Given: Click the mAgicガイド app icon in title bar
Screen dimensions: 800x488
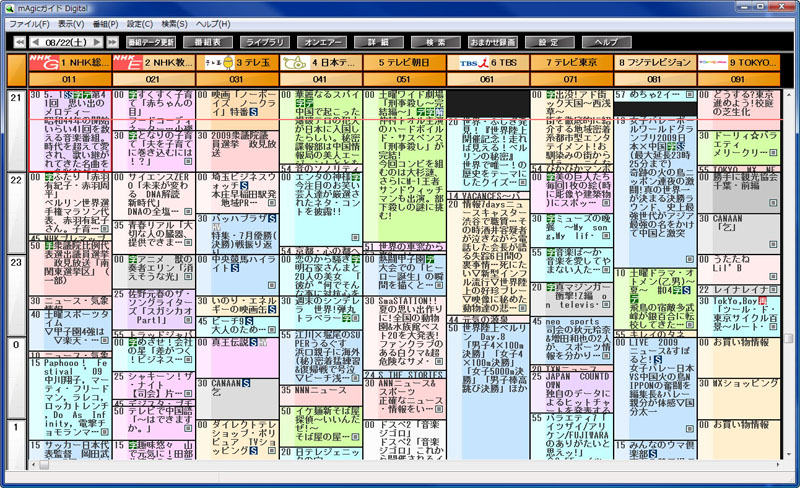Looking at the screenshot, I should coord(10,8).
